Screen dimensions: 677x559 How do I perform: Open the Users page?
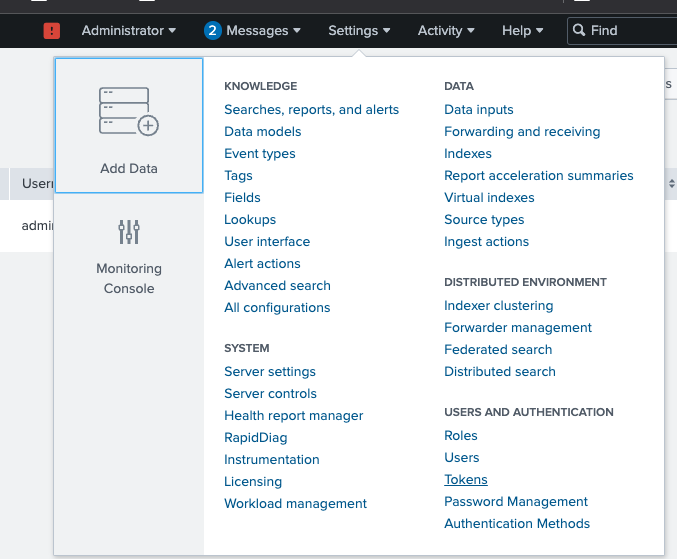[462, 458]
